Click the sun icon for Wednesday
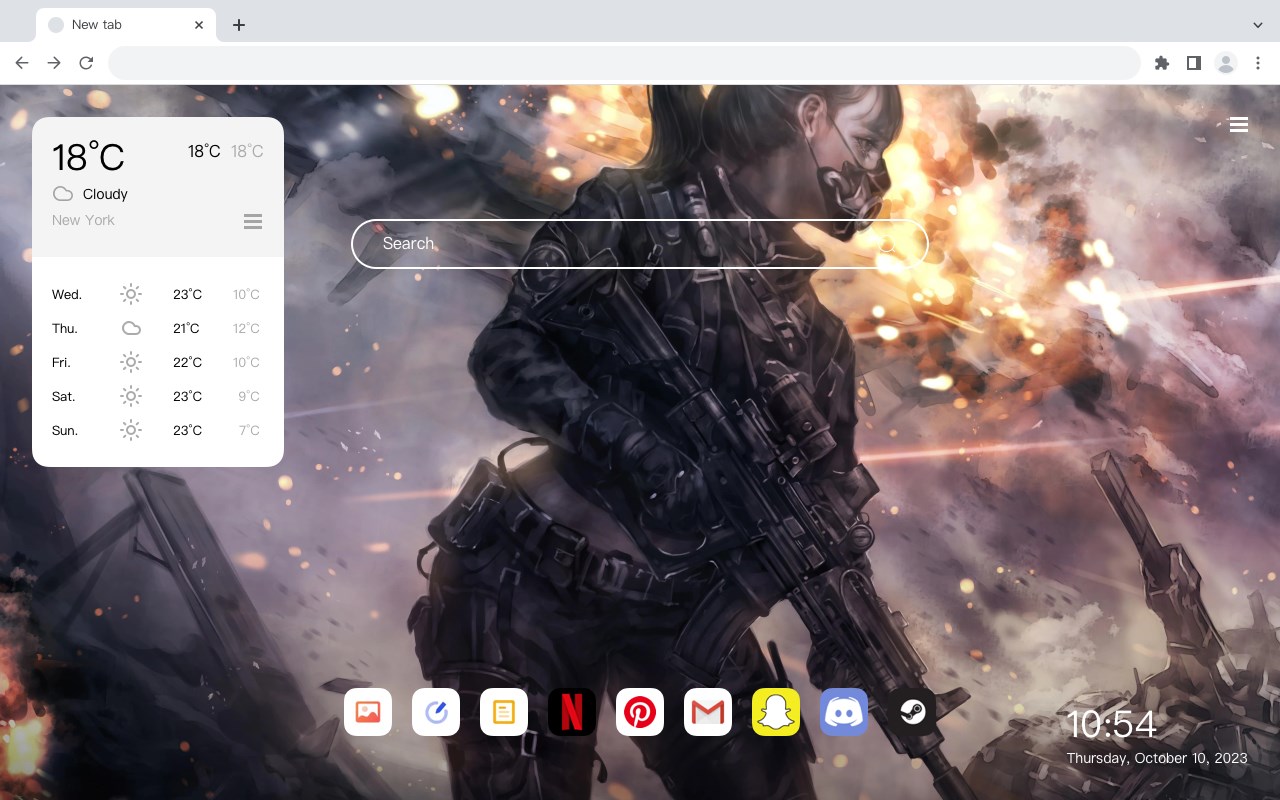 (x=131, y=294)
